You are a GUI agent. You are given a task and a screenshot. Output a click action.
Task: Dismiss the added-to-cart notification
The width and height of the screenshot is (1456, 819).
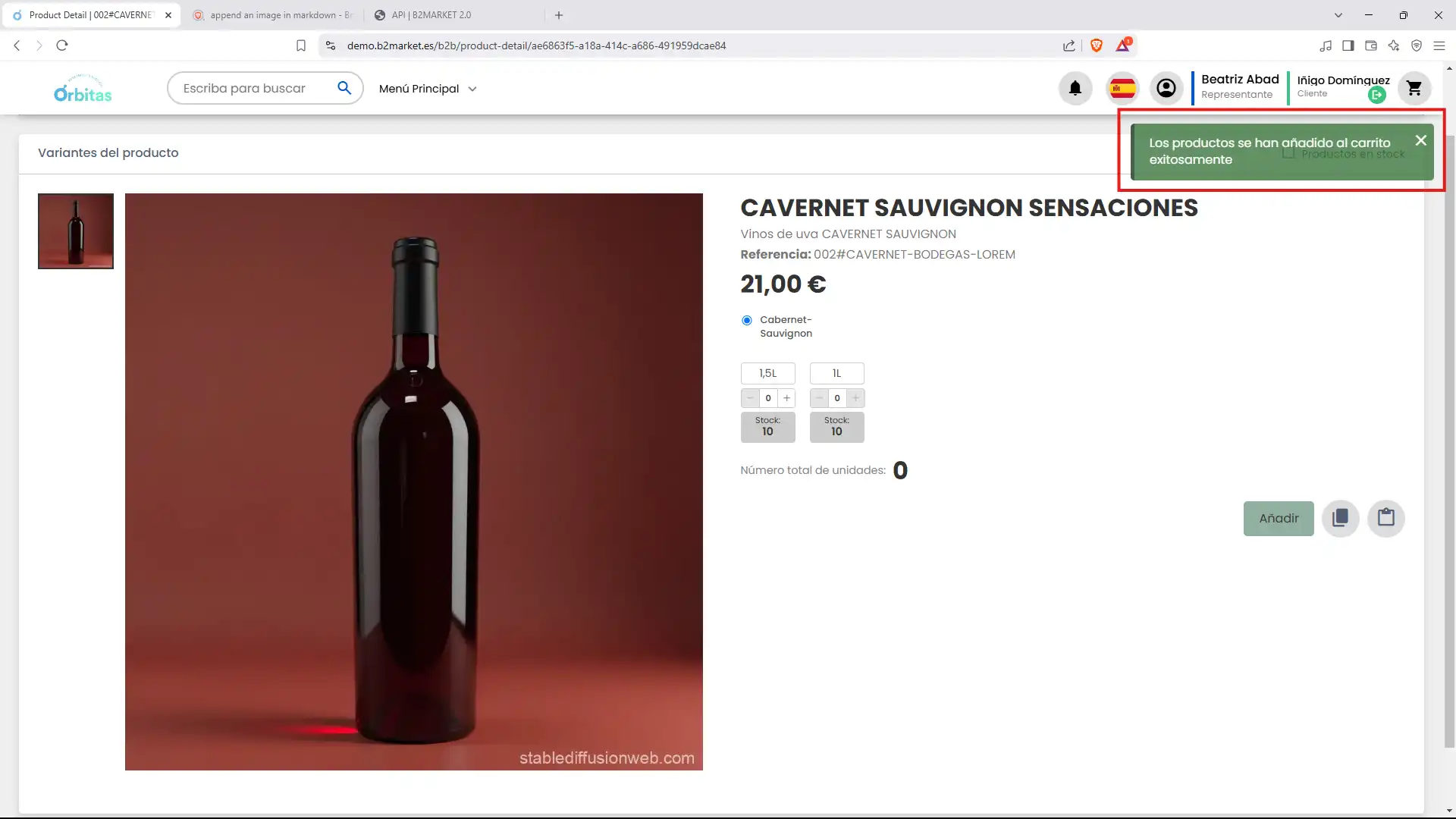click(1420, 140)
